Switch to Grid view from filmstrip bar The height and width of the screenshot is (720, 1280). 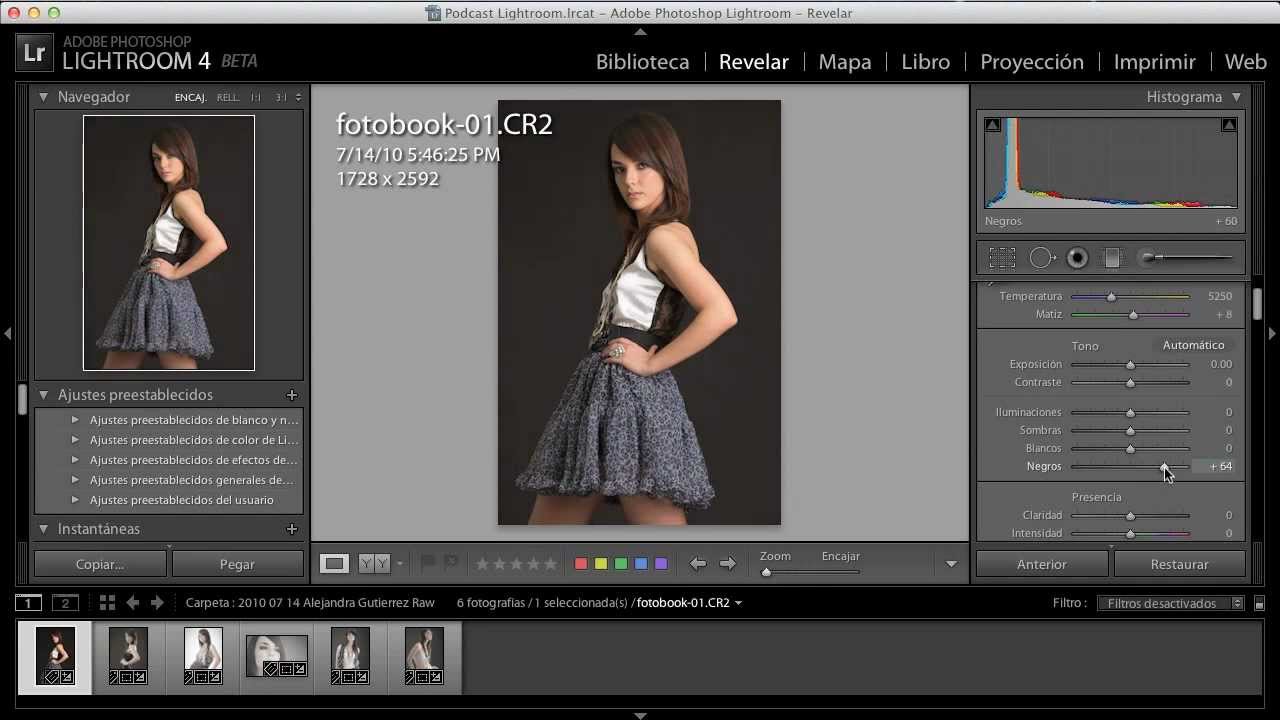(107, 603)
